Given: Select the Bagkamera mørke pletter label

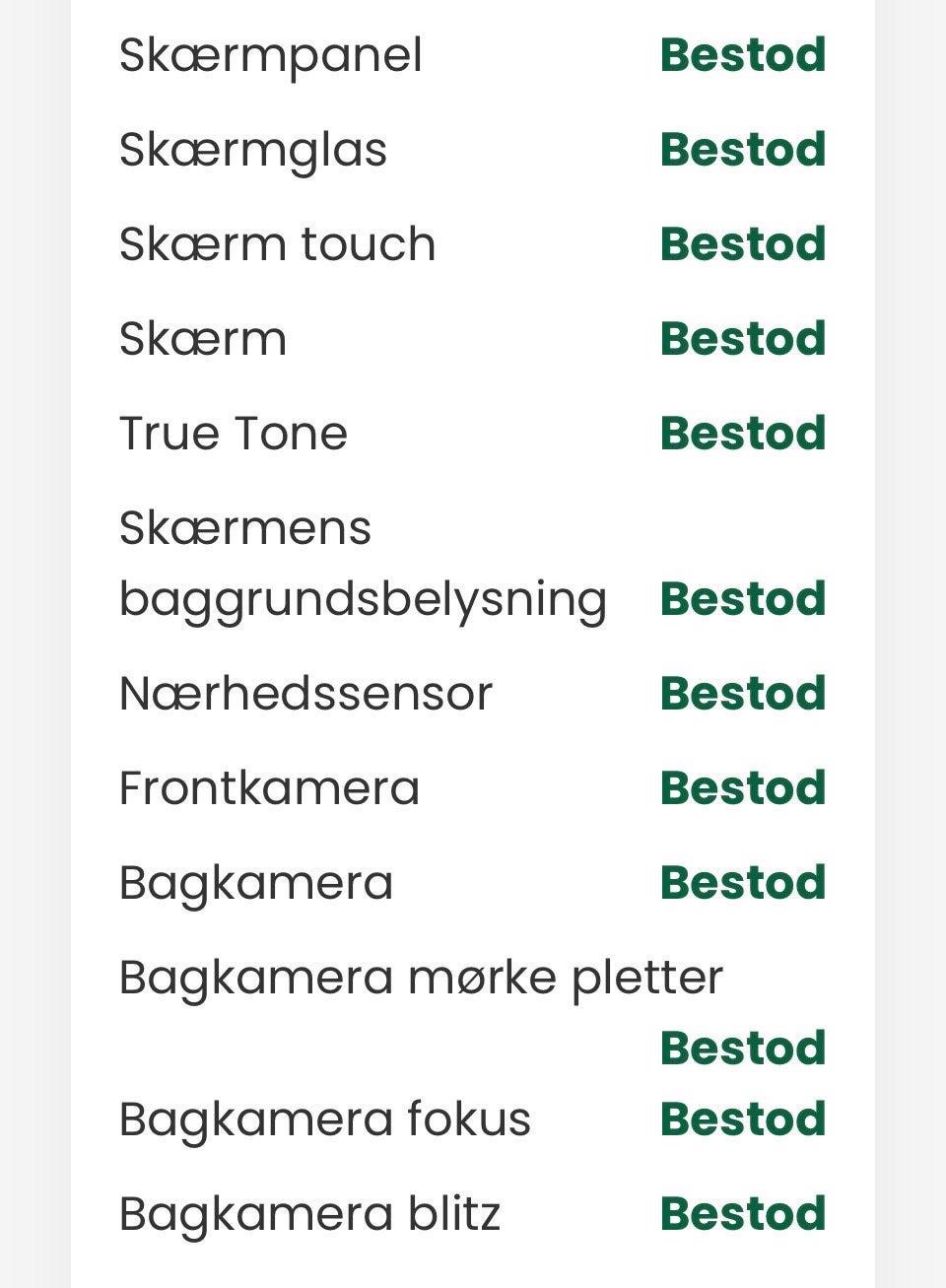Looking at the screenshot, I should (x=421, y=979).
